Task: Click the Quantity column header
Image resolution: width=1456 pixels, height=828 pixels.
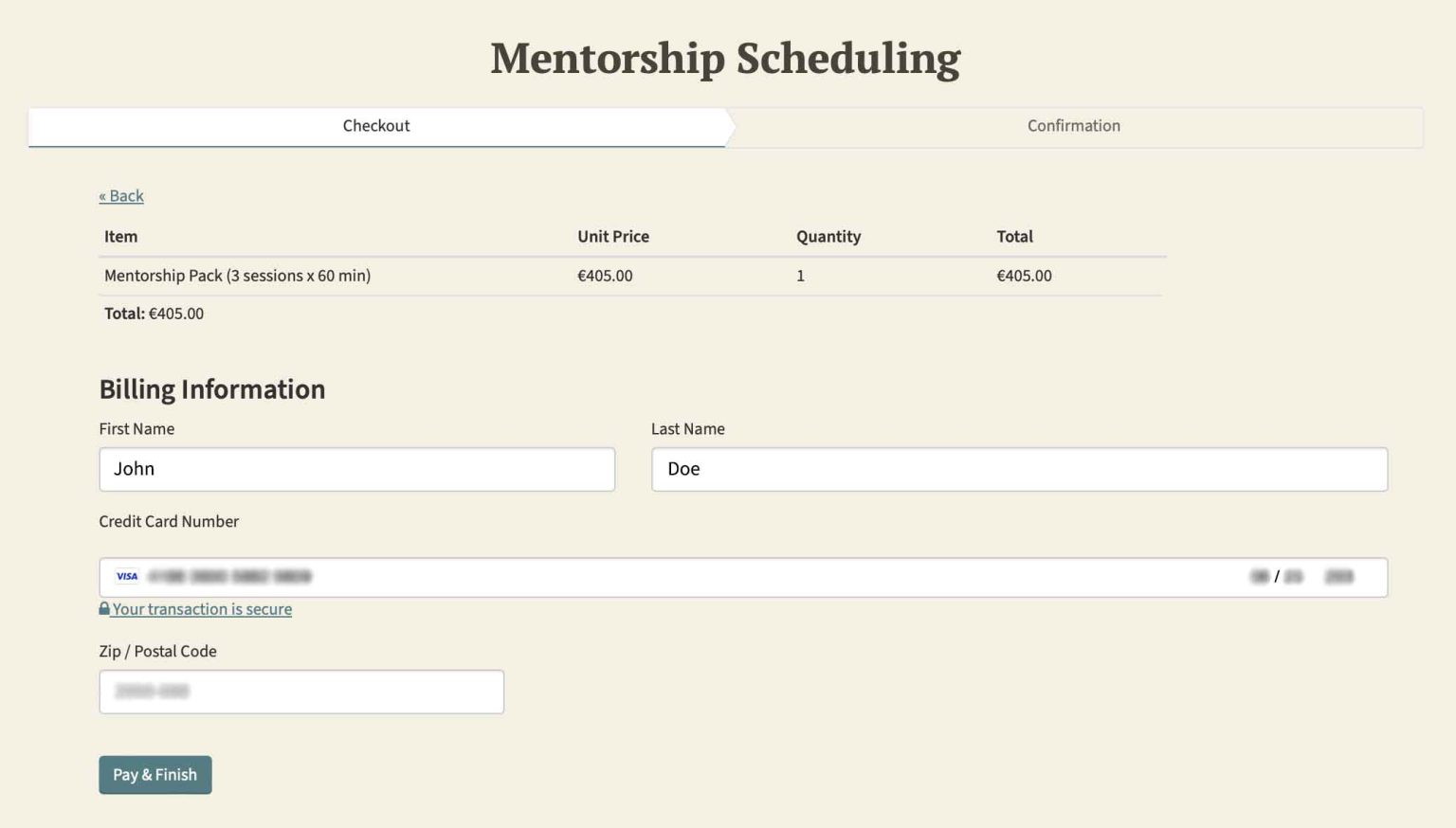Action: [x=828, y=237]
